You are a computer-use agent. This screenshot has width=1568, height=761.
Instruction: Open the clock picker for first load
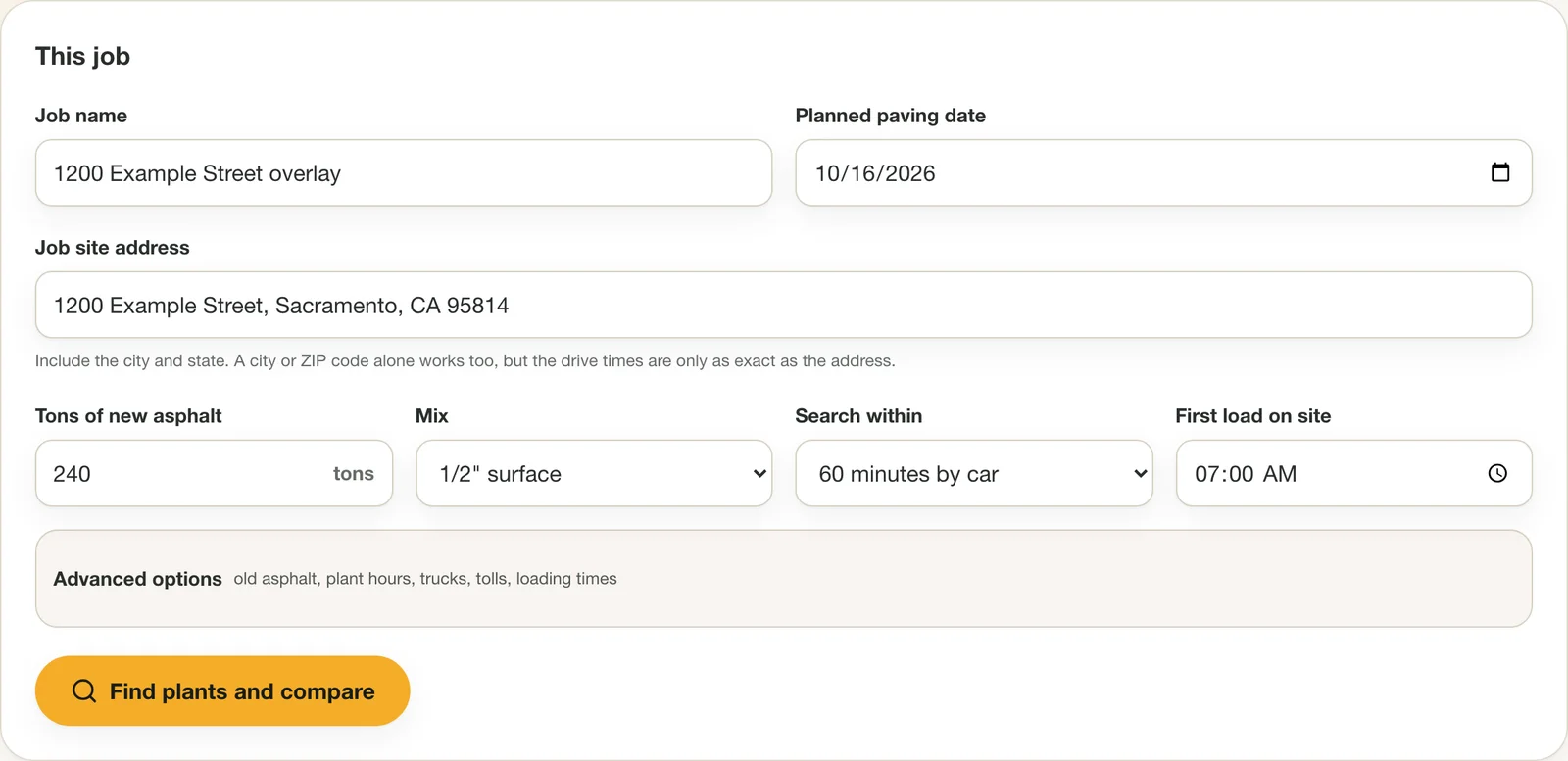1497,473
